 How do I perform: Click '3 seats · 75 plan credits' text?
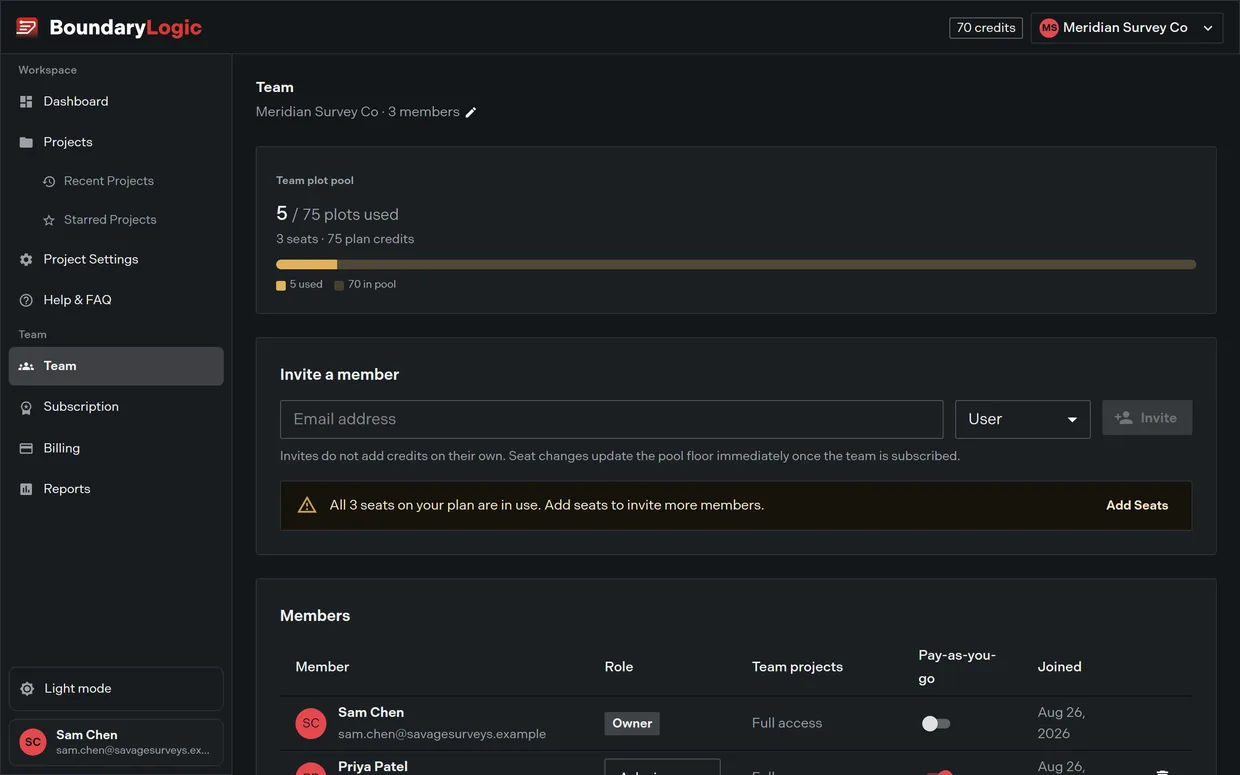click(345, 240)
